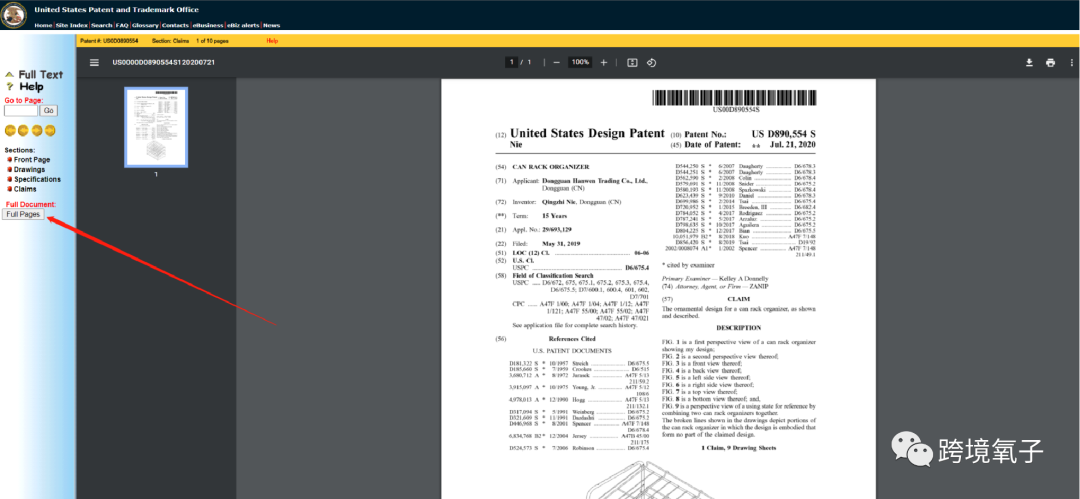This screenshot has height=499, width=1080.
Task: Click the barcode at top of patent
Action: pos(736,98)
